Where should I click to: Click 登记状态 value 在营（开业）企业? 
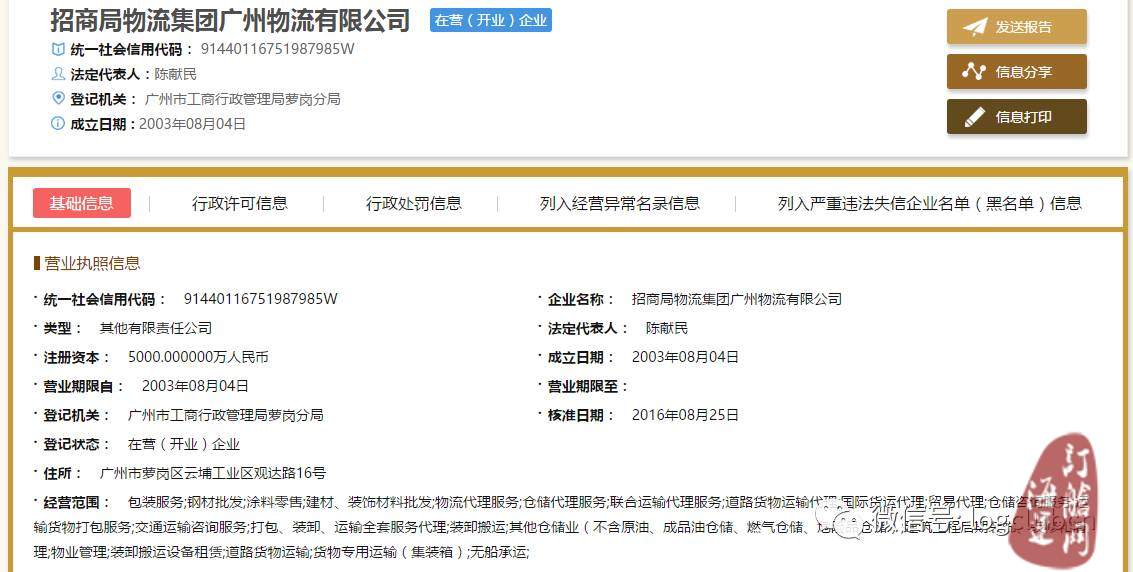184,444
